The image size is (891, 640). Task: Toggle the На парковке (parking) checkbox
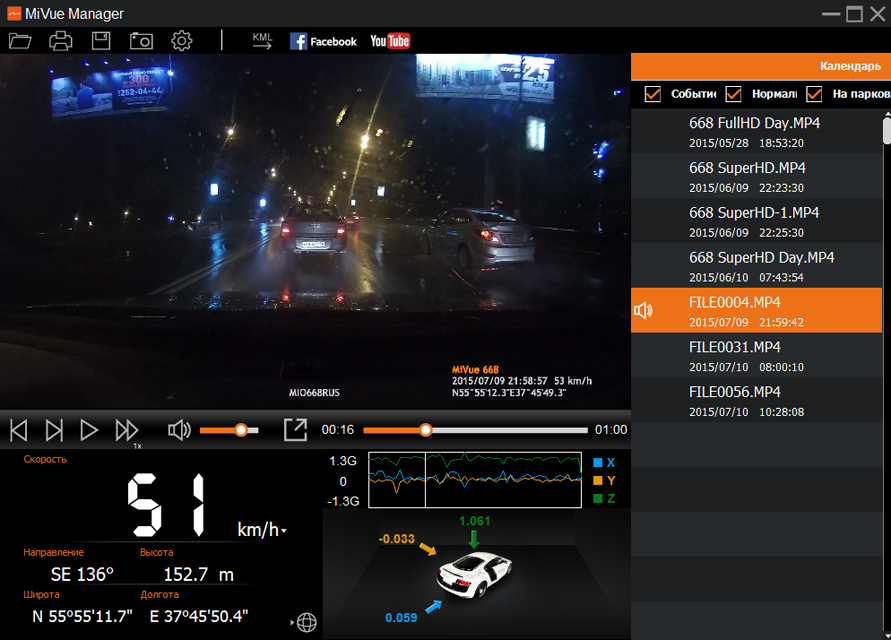click(814, 94)
